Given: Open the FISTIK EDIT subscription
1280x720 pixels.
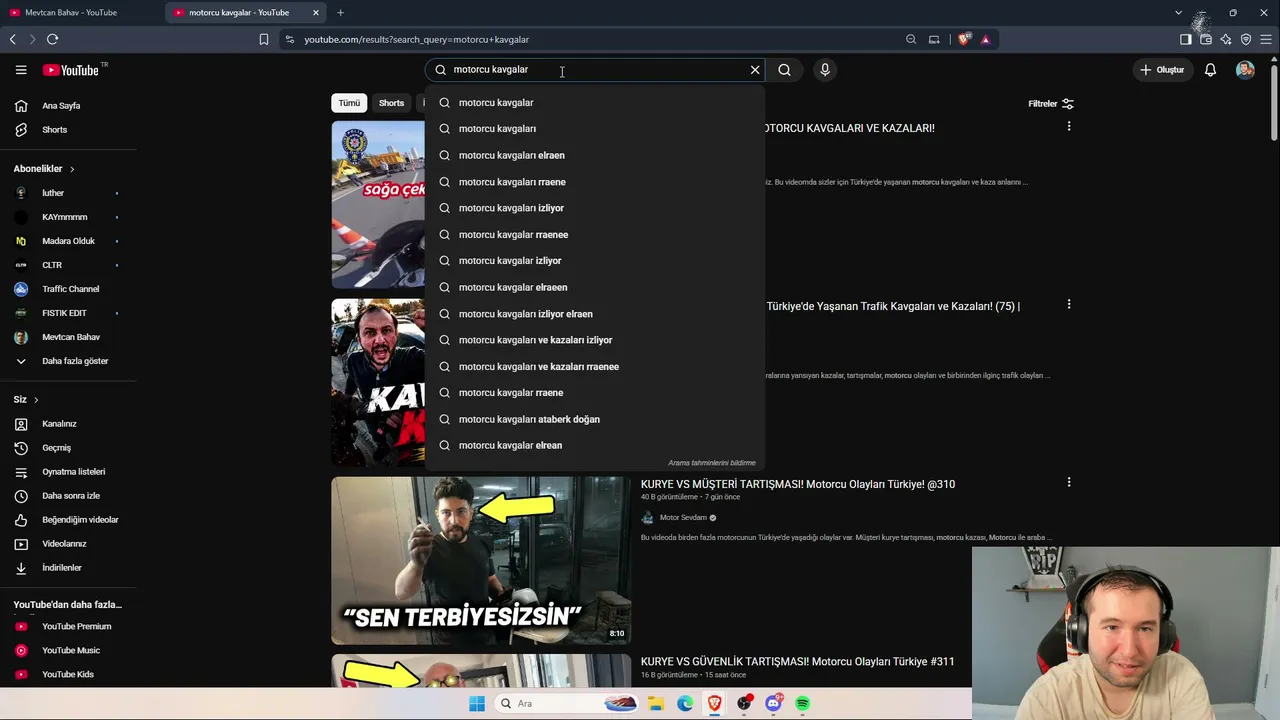Looking at the screenshot, I should point(68,313).
